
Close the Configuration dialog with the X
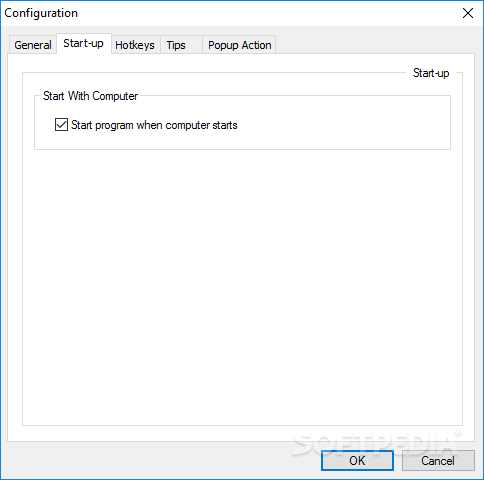tap(468, 13)
